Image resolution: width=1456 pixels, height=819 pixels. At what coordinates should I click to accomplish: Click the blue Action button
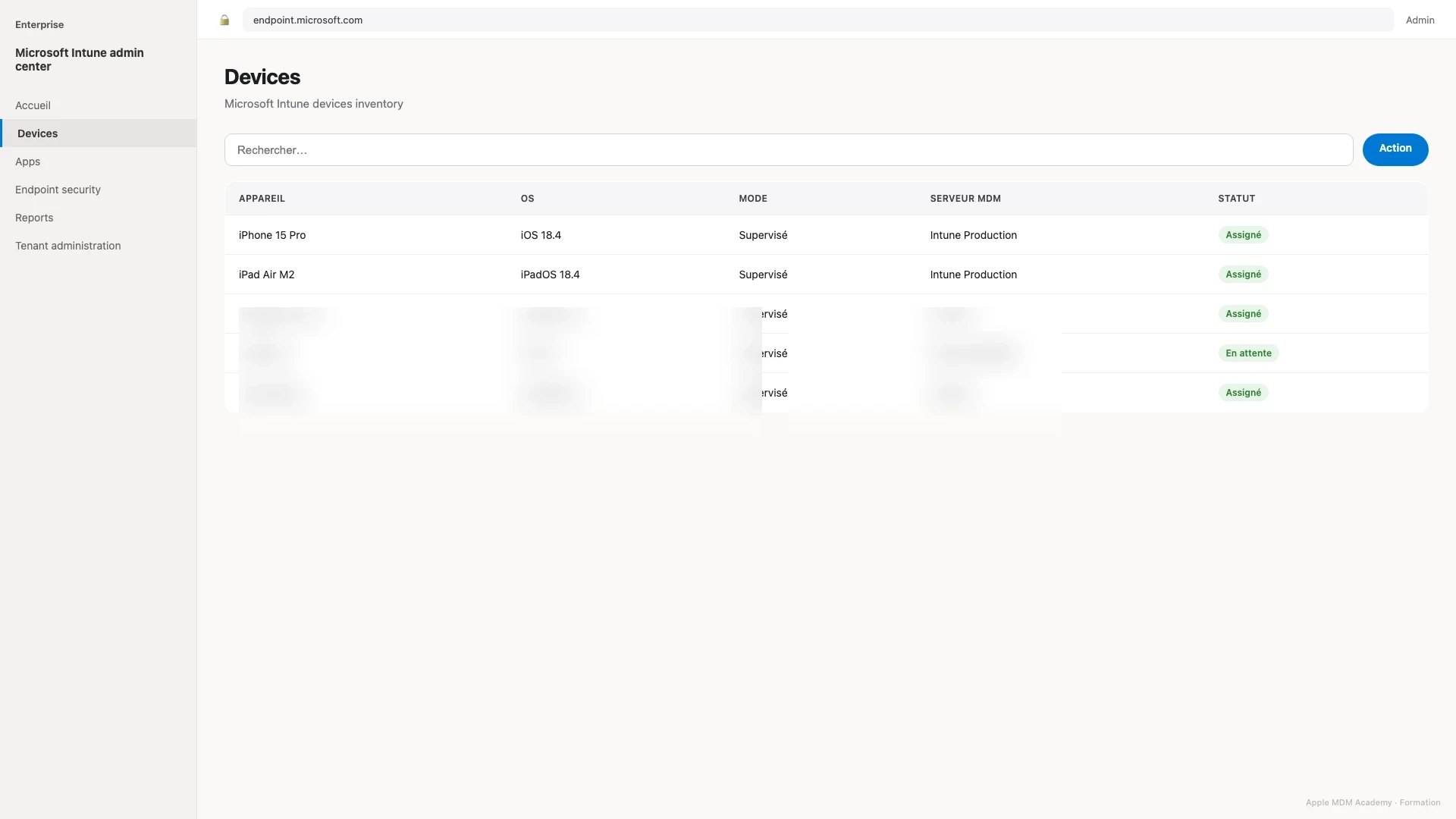[1395, 149]
